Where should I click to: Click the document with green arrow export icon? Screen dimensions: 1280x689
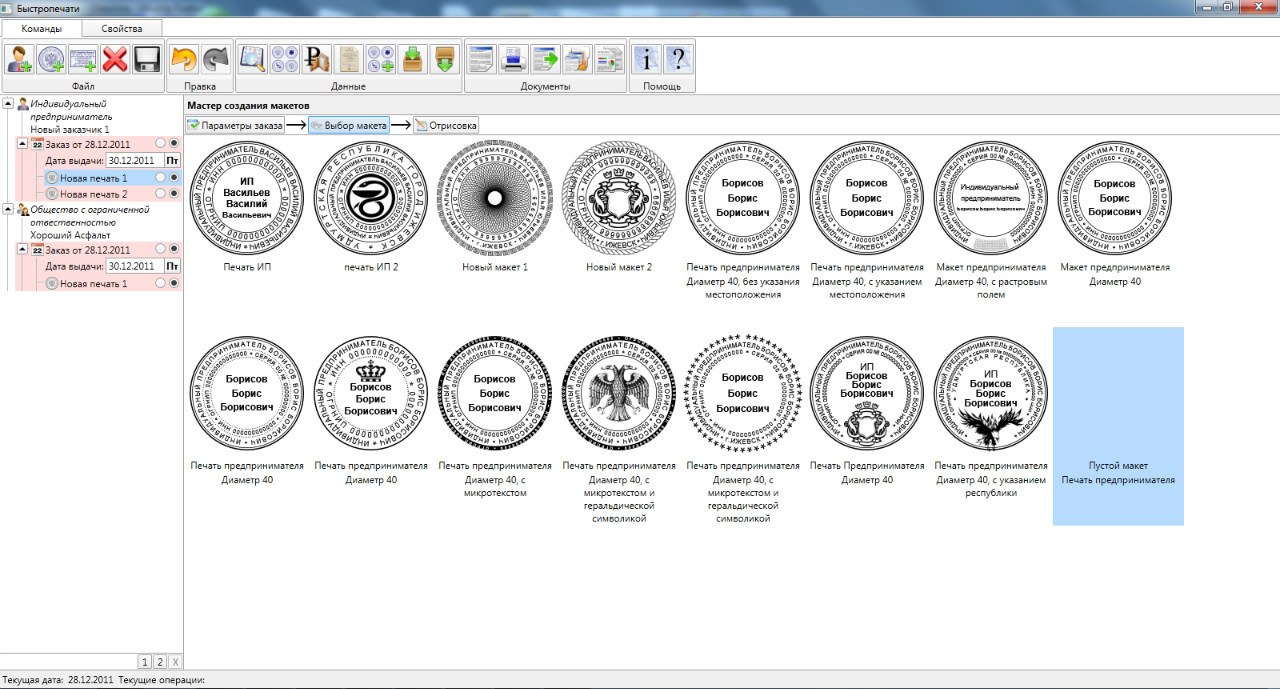546,59
